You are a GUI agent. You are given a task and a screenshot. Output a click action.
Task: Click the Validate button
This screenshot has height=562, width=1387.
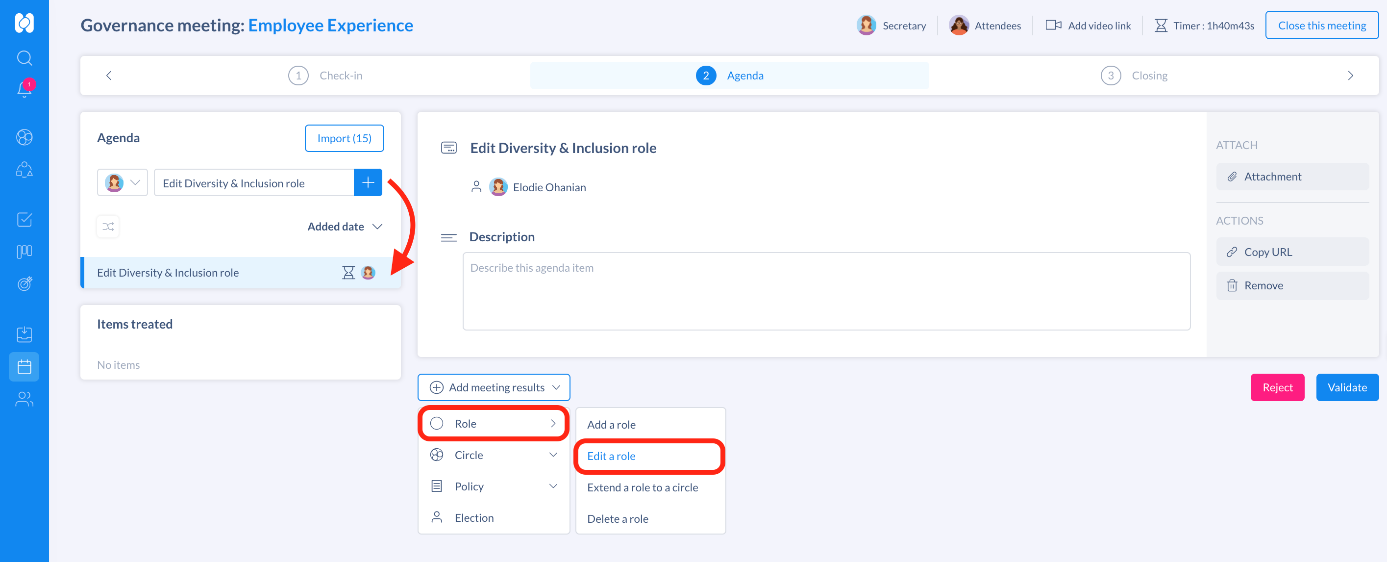1347,387
